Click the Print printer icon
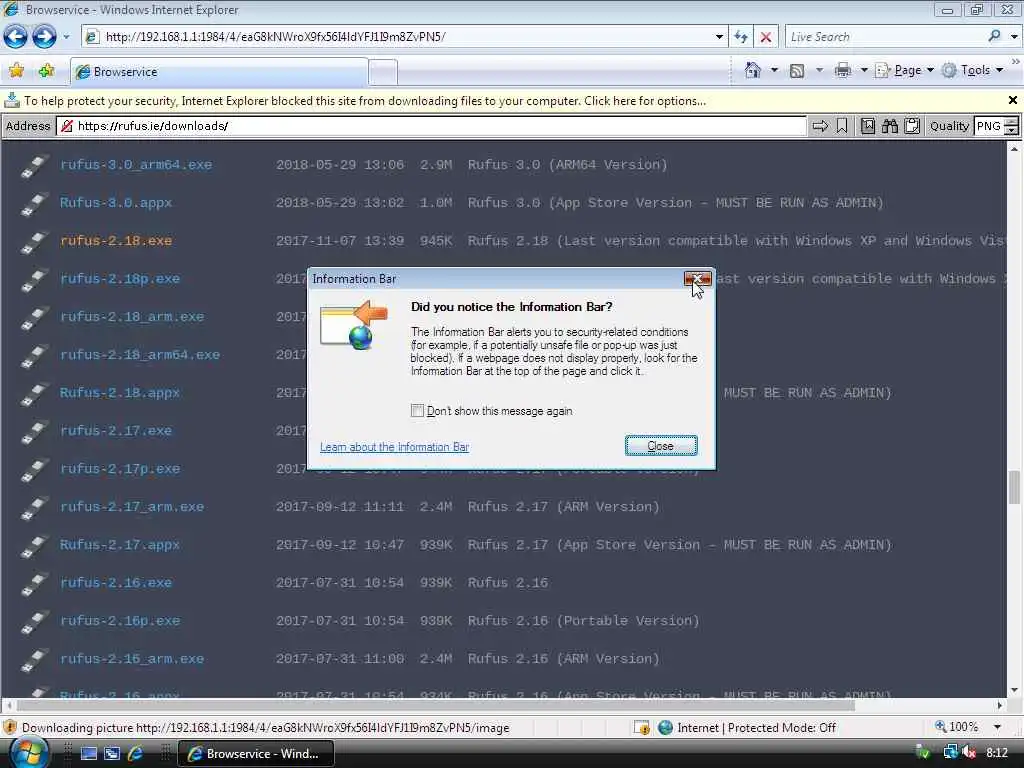 [x=842, y=70]
